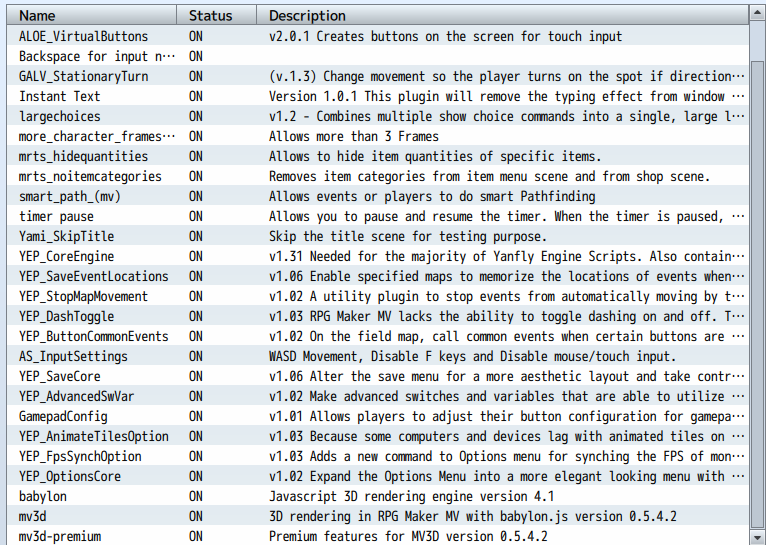The height and width of the screenshot is (545, 766).
Task: Click the scrollbar down arrow
Action: (757, 536)
